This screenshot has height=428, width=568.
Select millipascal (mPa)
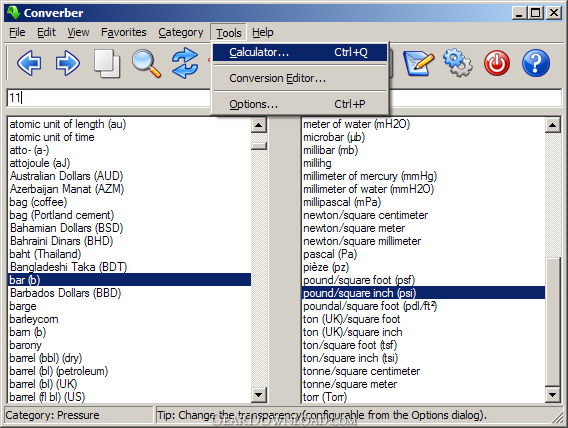point(342,202)
